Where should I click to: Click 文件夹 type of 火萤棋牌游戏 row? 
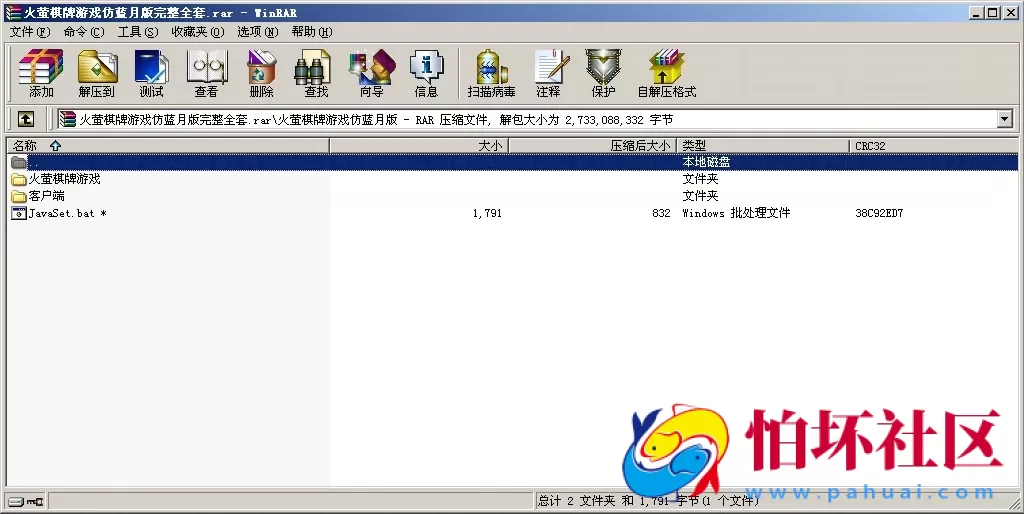(700, 179)
